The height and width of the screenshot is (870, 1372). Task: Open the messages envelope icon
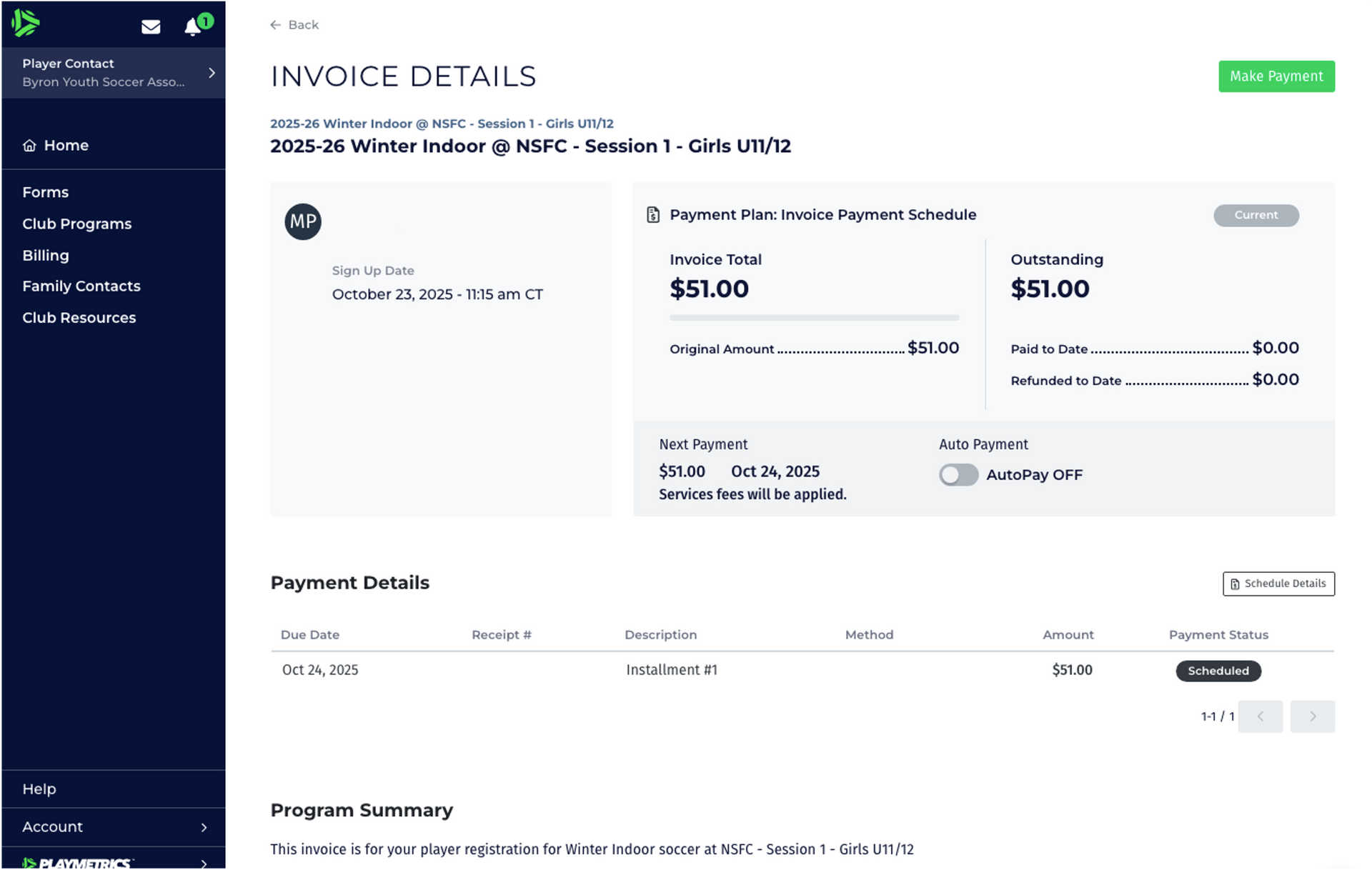pos(151,27)
